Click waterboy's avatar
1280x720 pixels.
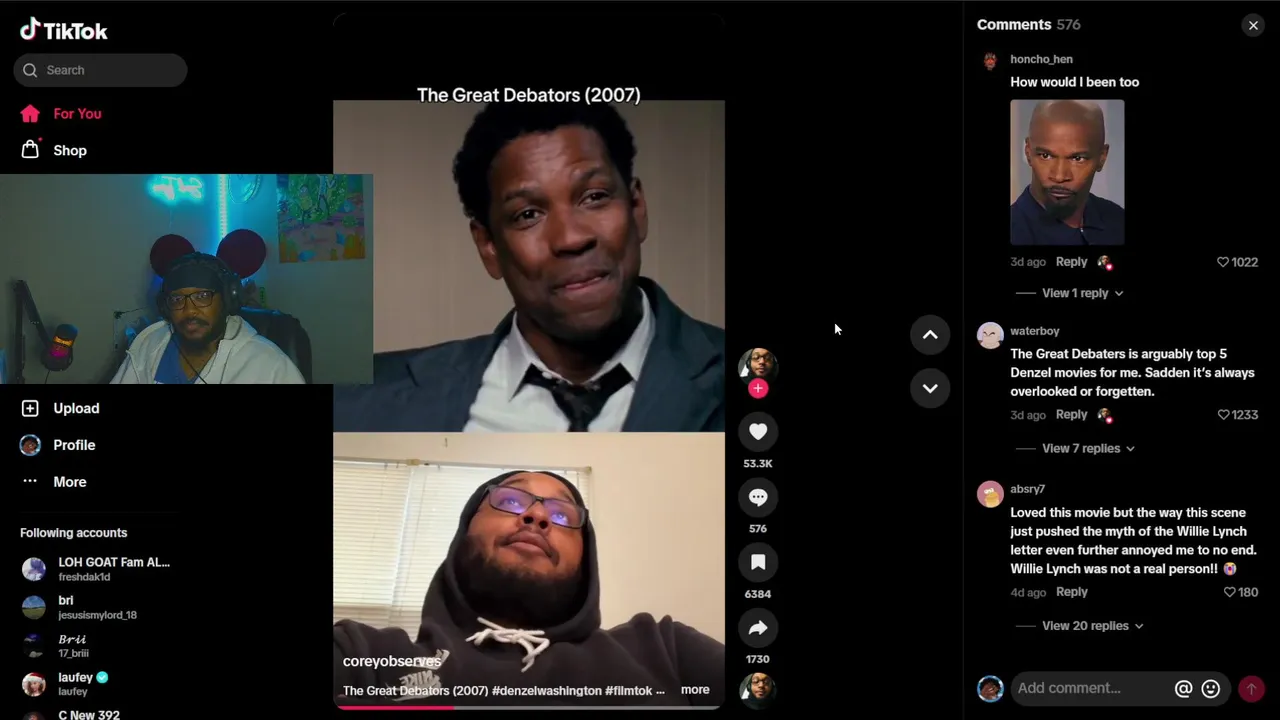pos(990,334)
